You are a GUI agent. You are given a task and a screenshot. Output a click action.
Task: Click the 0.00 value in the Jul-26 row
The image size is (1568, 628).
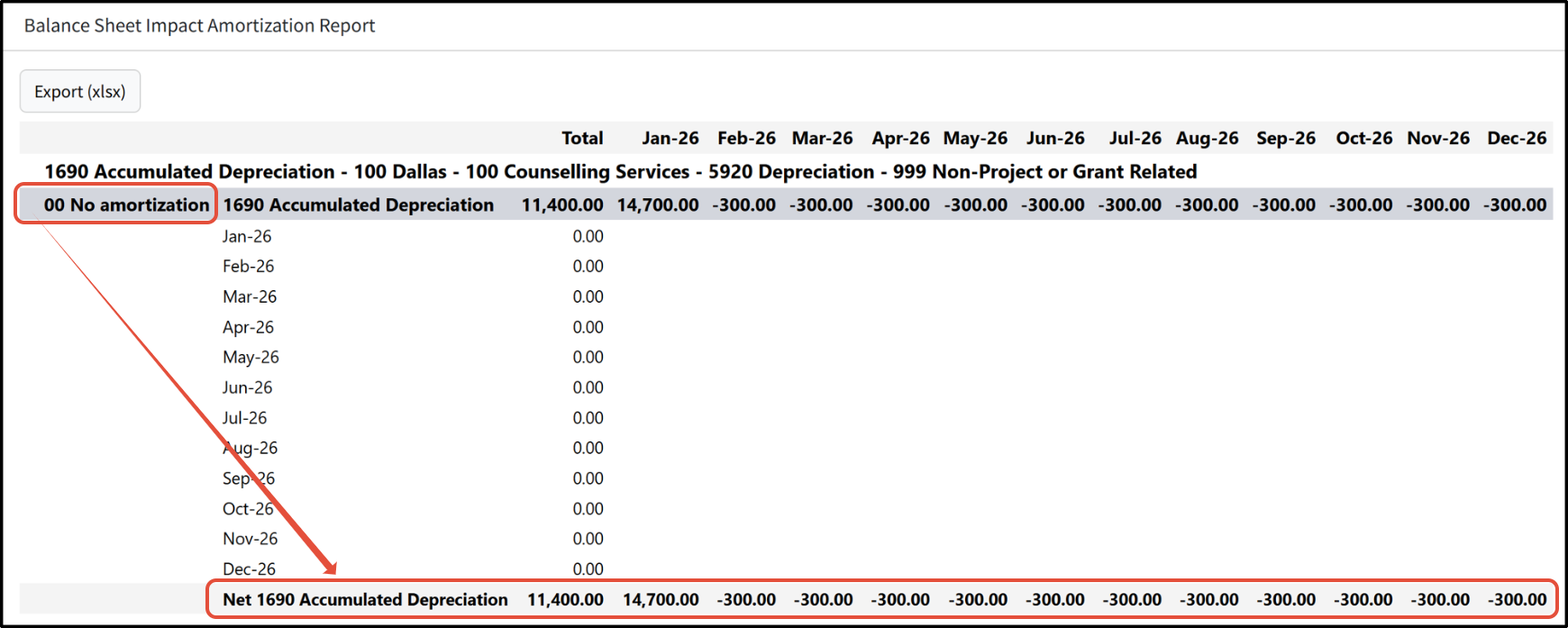point(588,418)
